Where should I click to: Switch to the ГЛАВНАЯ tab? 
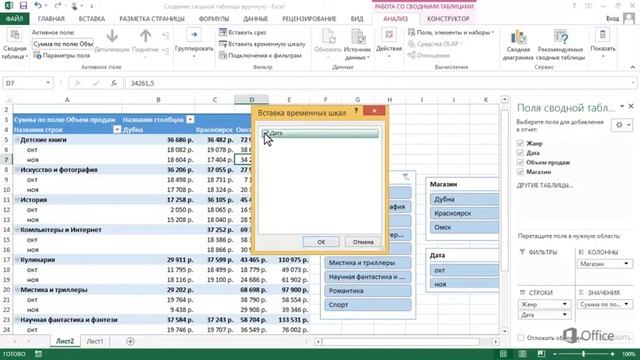[51, 19]
